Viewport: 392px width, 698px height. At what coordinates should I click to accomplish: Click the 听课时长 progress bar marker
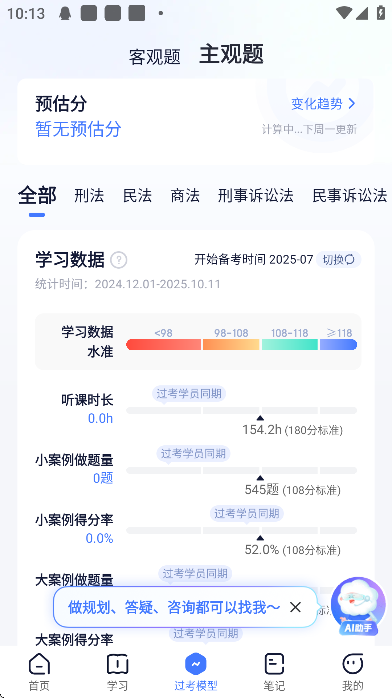coord(260,418)
